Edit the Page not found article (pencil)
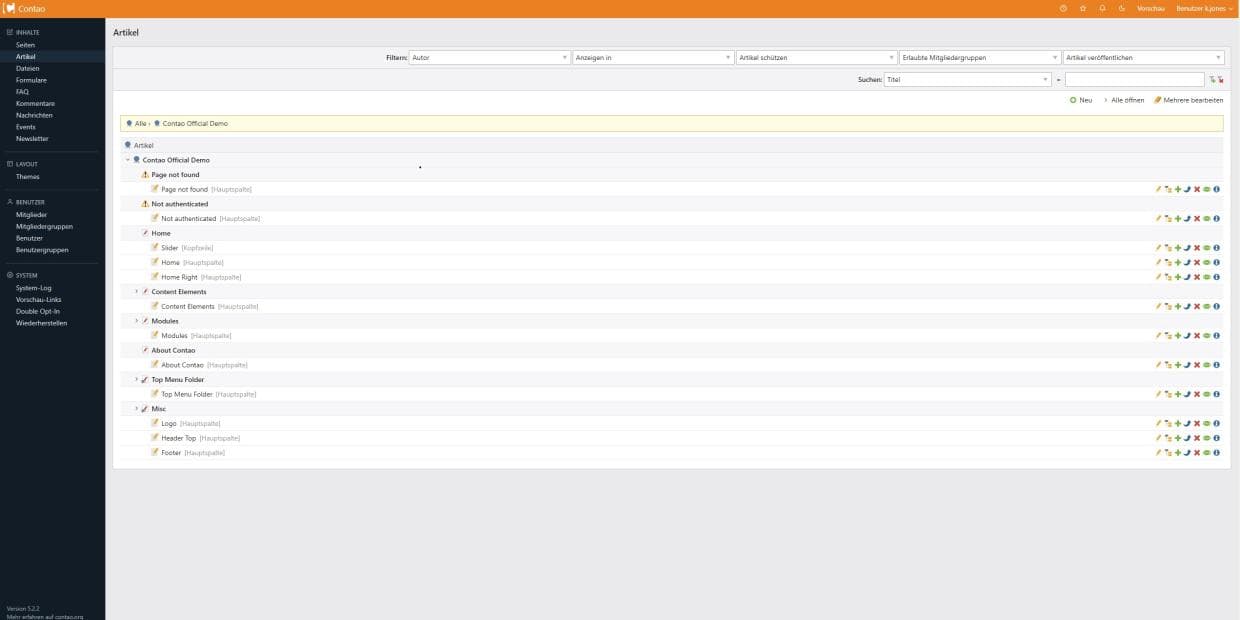Viewport: 1240px width, 620px height. pyautogui.click(x=1158, y=189)
